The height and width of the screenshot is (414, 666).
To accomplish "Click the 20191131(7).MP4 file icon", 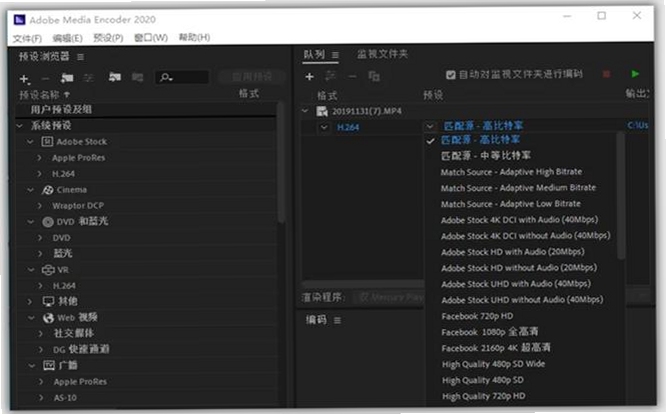I will pyautogui.click(x=322, y=111).
